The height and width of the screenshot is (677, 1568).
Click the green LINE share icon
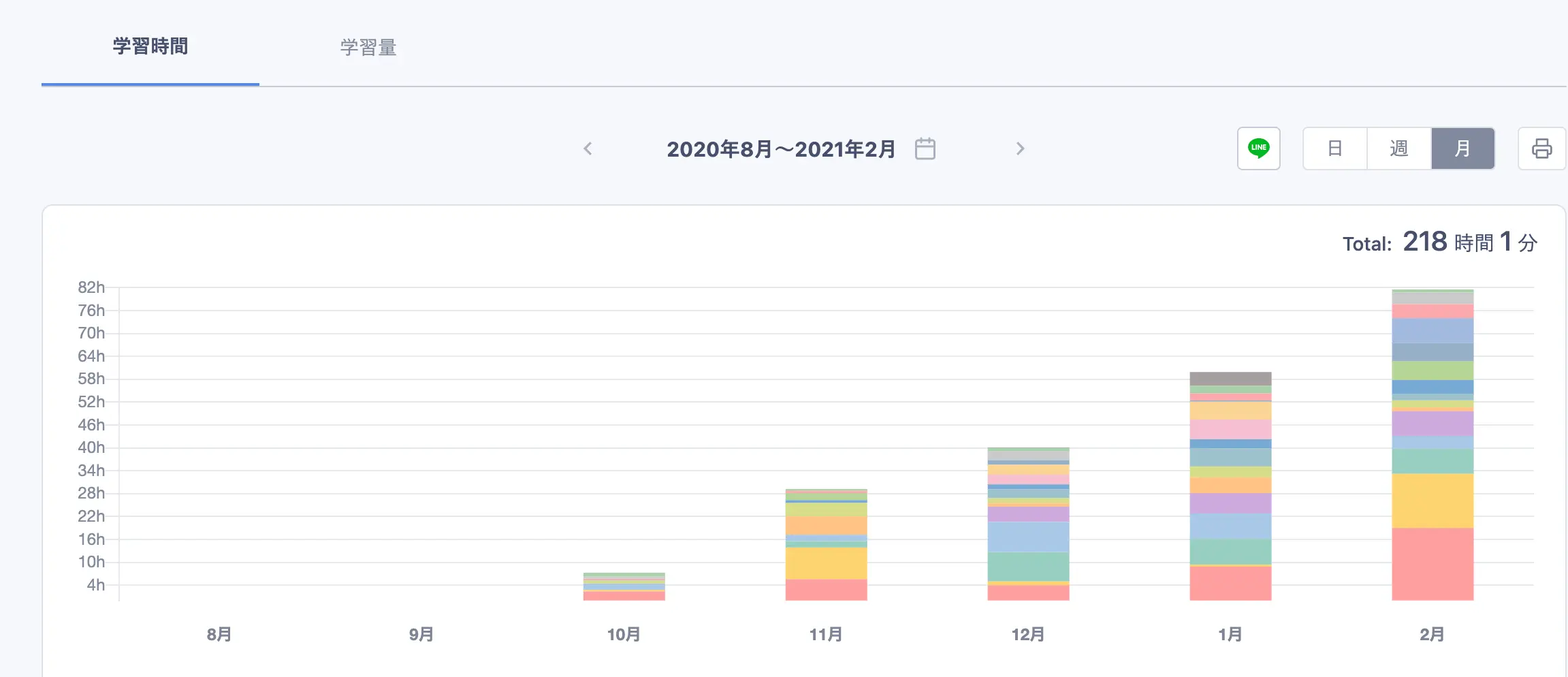click(x=1258, y=148)
